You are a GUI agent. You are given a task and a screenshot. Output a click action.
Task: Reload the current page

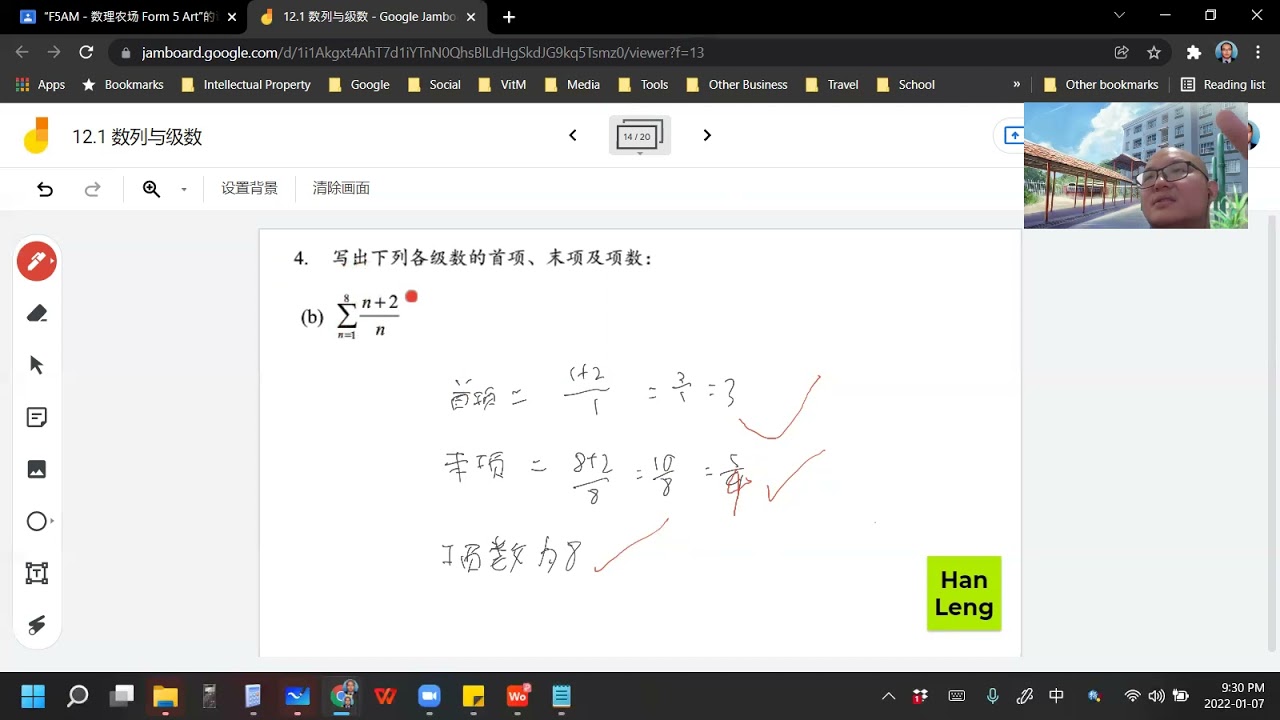pyautogui.click(x=86, y=52)
